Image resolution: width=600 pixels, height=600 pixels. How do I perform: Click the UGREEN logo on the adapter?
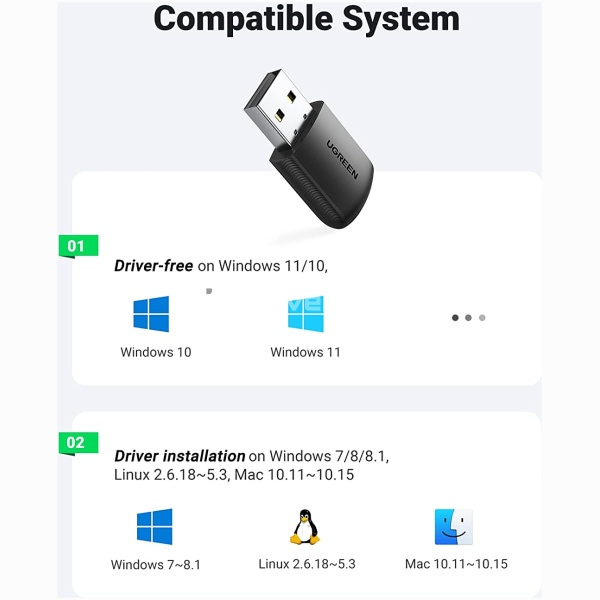tap(342, 159)
